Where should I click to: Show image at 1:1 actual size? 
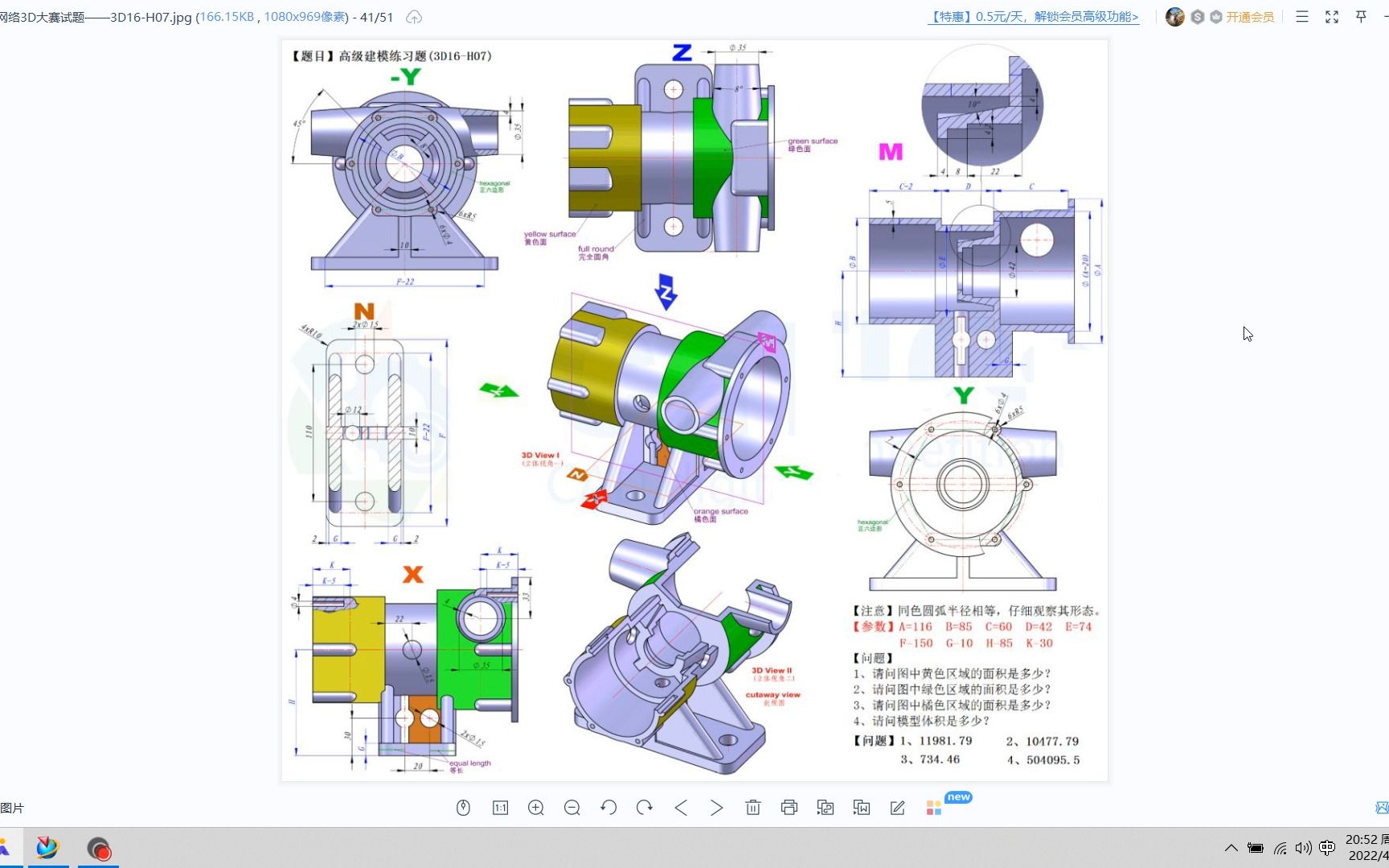(500, 808)
